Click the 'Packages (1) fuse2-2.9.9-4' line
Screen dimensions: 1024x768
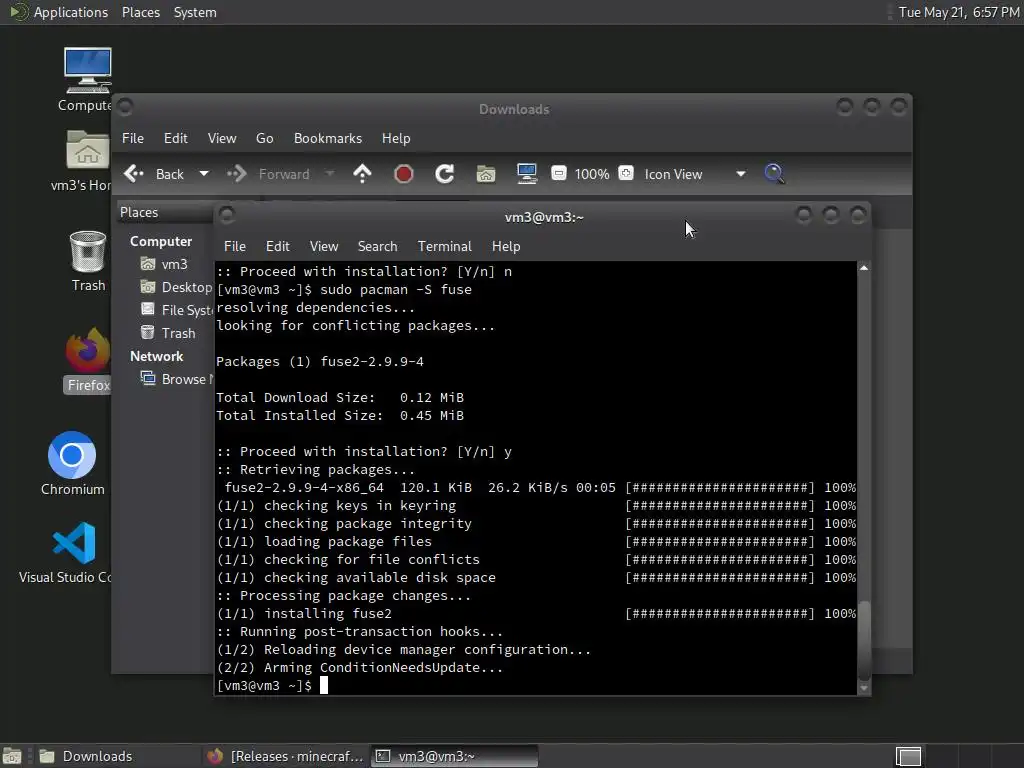click(320, 361)
